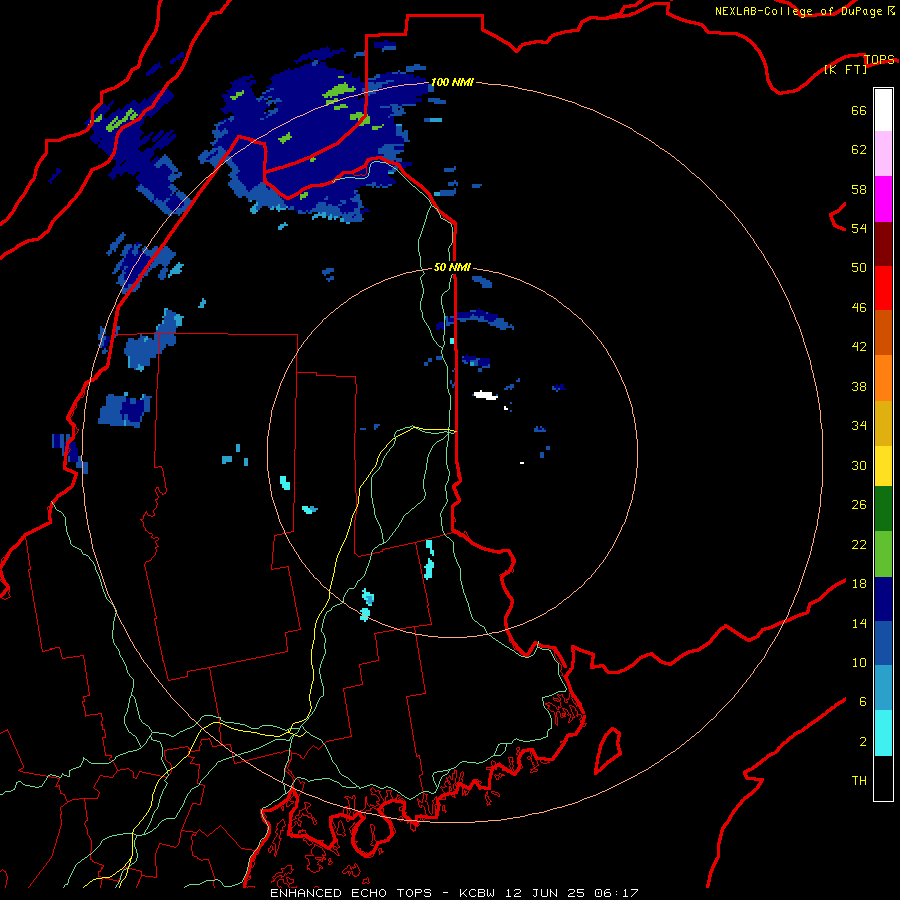The width and height of the screenshot is (900, 900).
Task: Click the dark orange swatch in color scale
Action: pyautogui.click(x=883, y=333)
